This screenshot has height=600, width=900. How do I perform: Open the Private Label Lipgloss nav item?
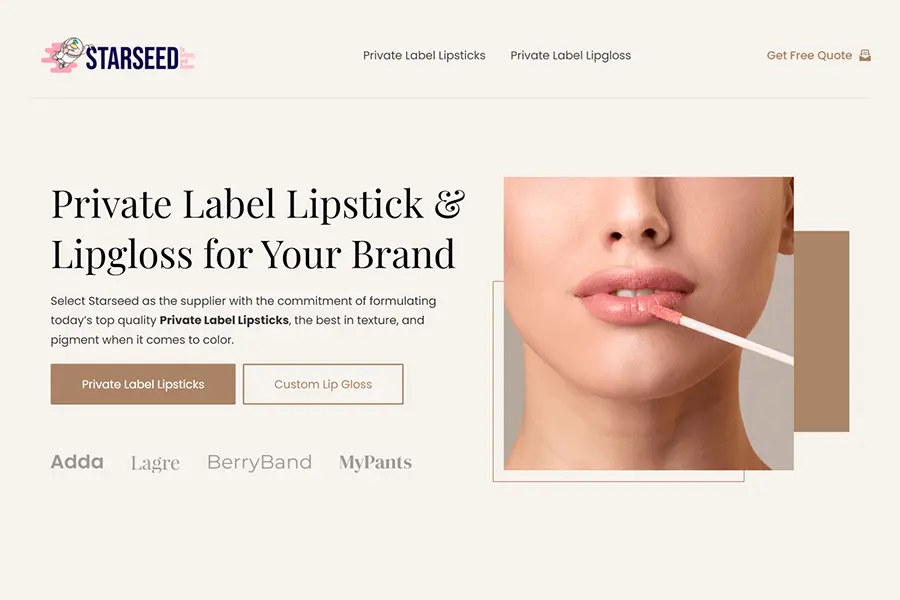(x=571, y=56)
